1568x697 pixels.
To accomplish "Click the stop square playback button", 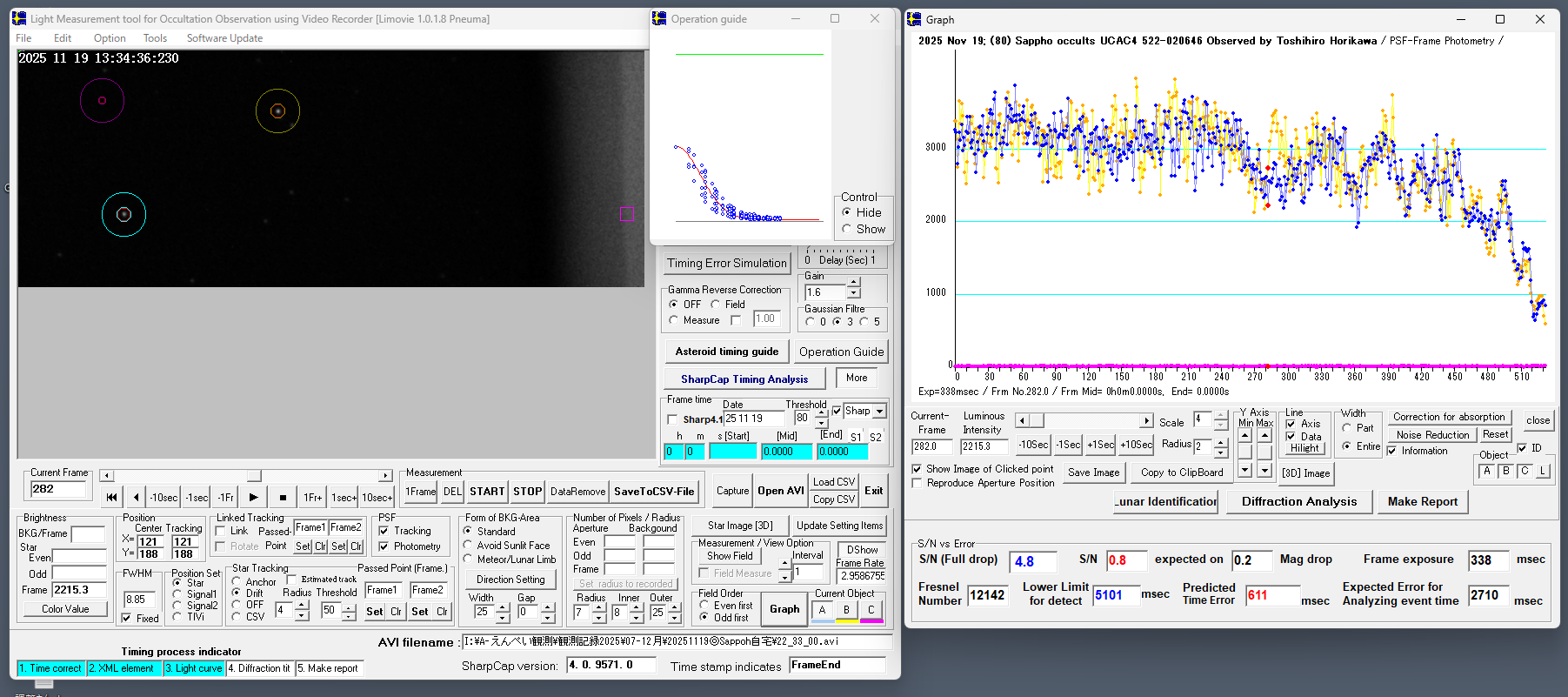I will (283, 497).
